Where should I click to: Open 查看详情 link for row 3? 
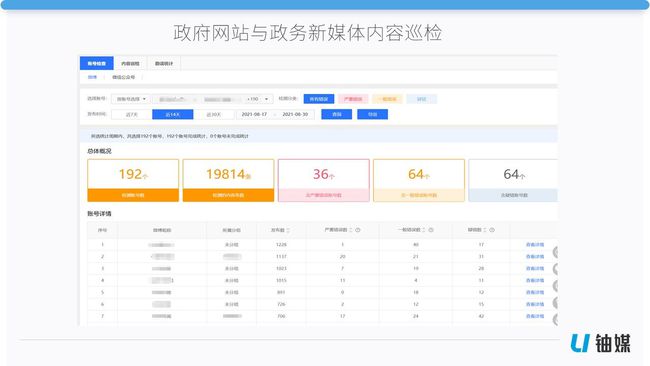tap(535, 269)
